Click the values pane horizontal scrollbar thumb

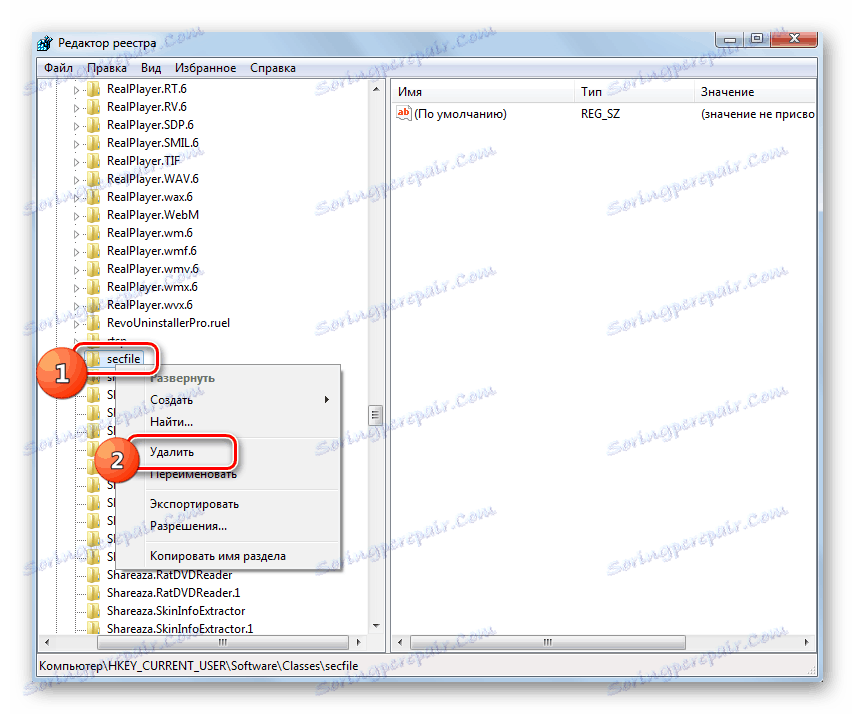point(547,643)
